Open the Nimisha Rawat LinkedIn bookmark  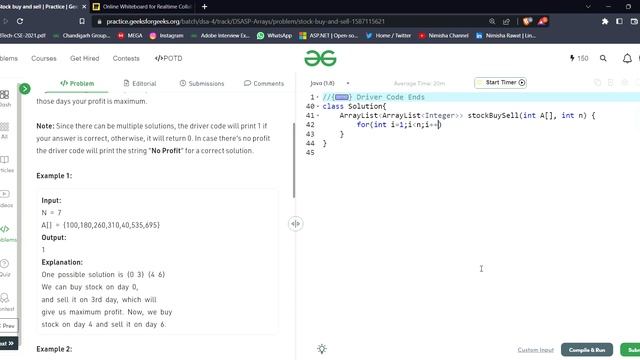pyautogui.click(x=506, y=36)
